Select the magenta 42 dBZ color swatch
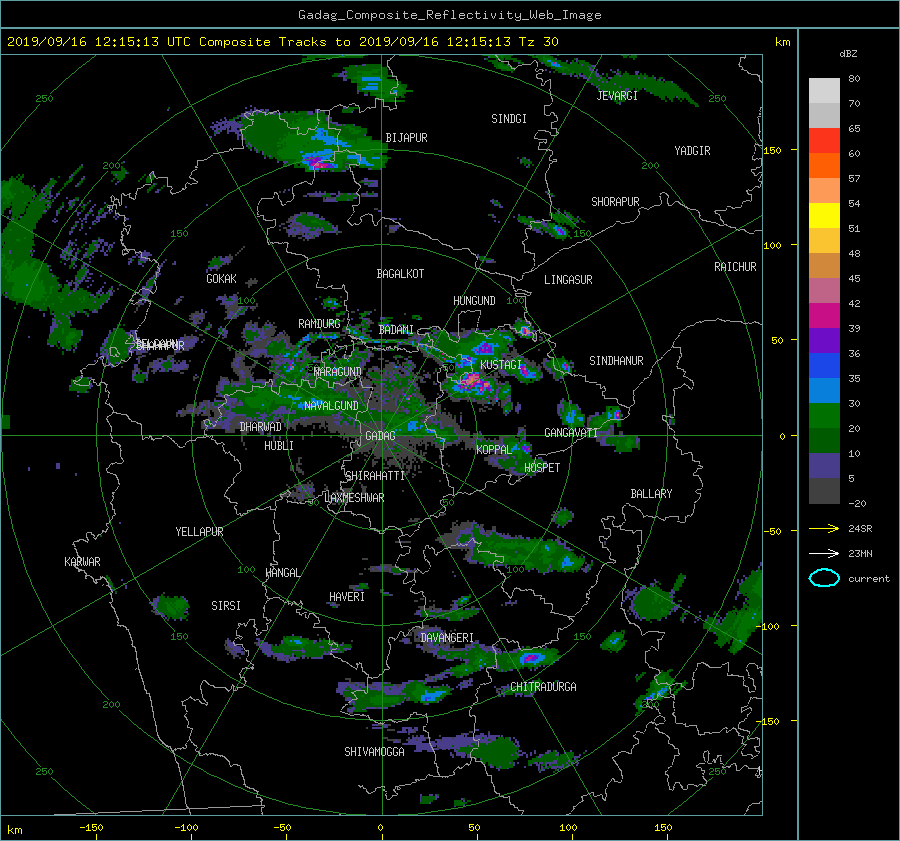Image resolution: width=900 pixels, height=841 pixels. (824, 316)
